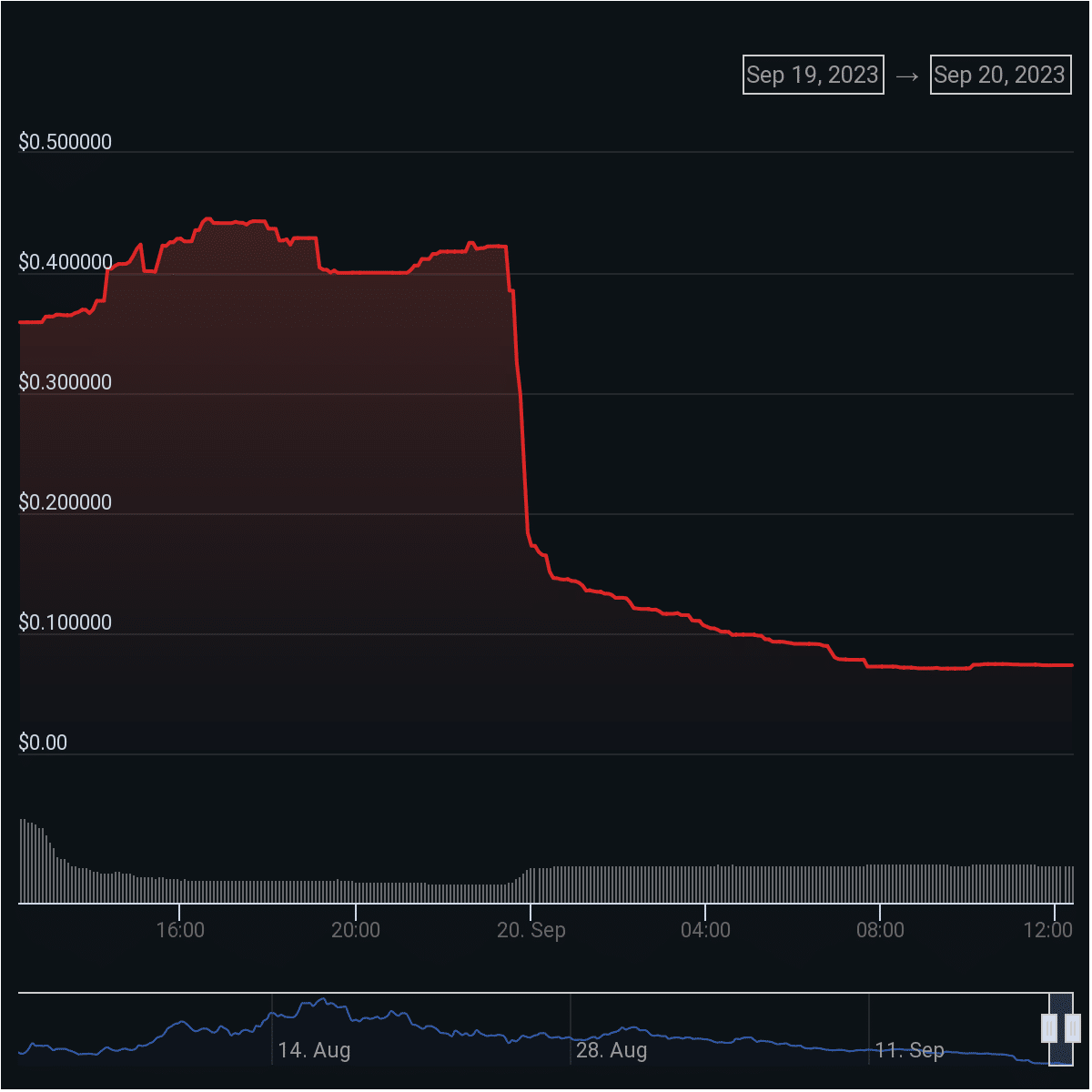
Task: Click the 14. Aug label in navigator
Action: (x=314, y=1050)
